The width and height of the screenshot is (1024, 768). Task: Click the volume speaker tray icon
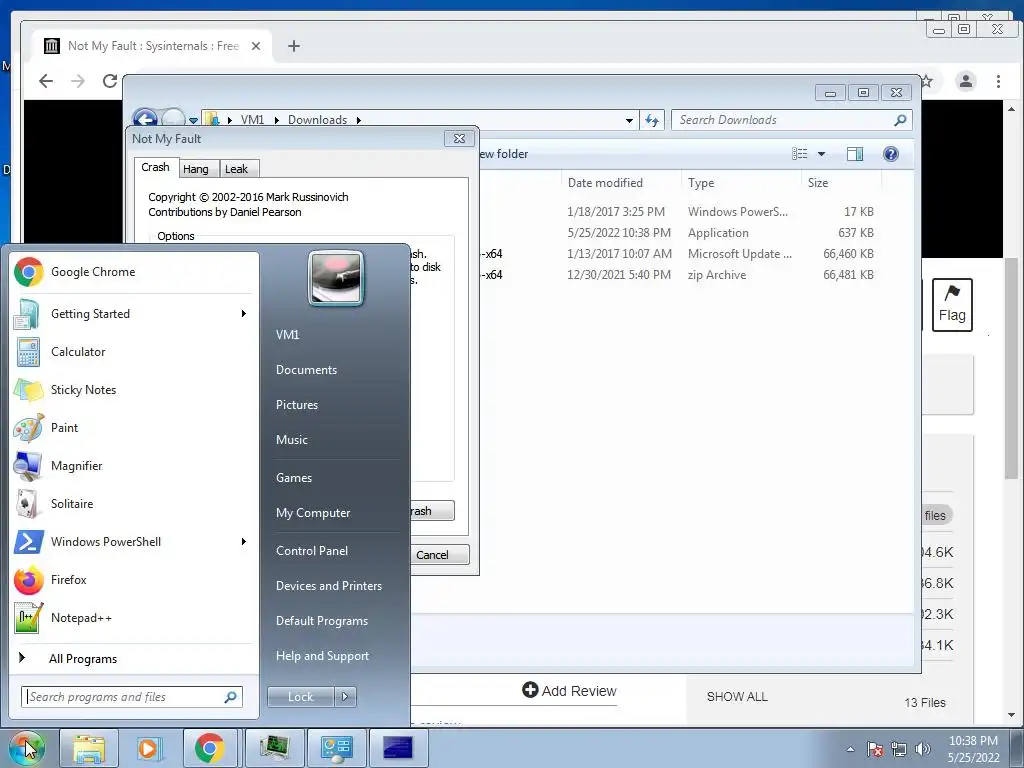coord(923,749)
